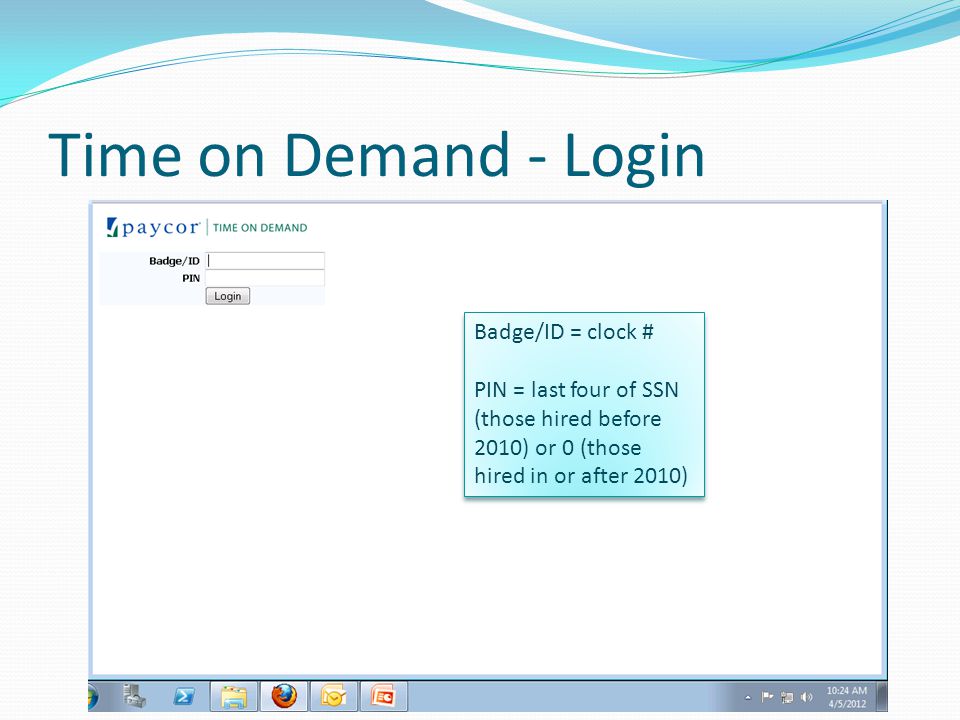Click the PIN input field
960x720 pixels.
coord(264,278)
